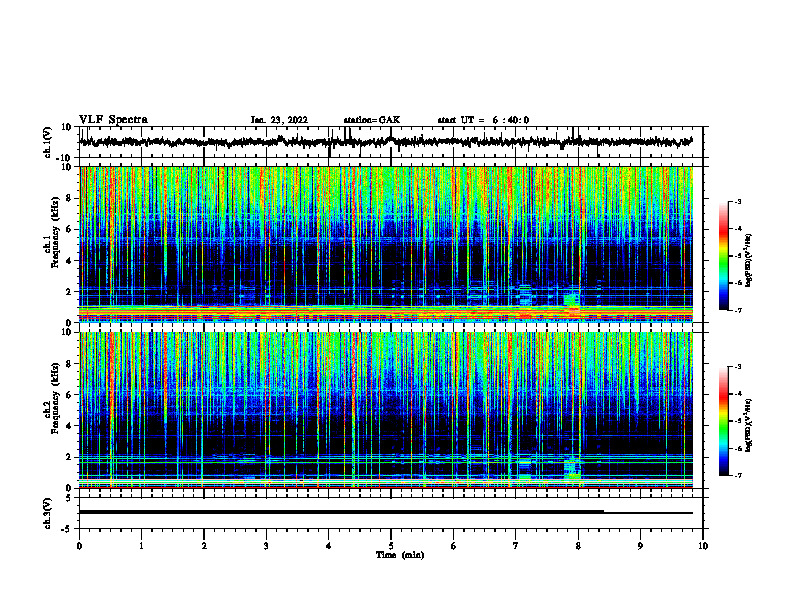Click time axis tick label "10"

703,546
